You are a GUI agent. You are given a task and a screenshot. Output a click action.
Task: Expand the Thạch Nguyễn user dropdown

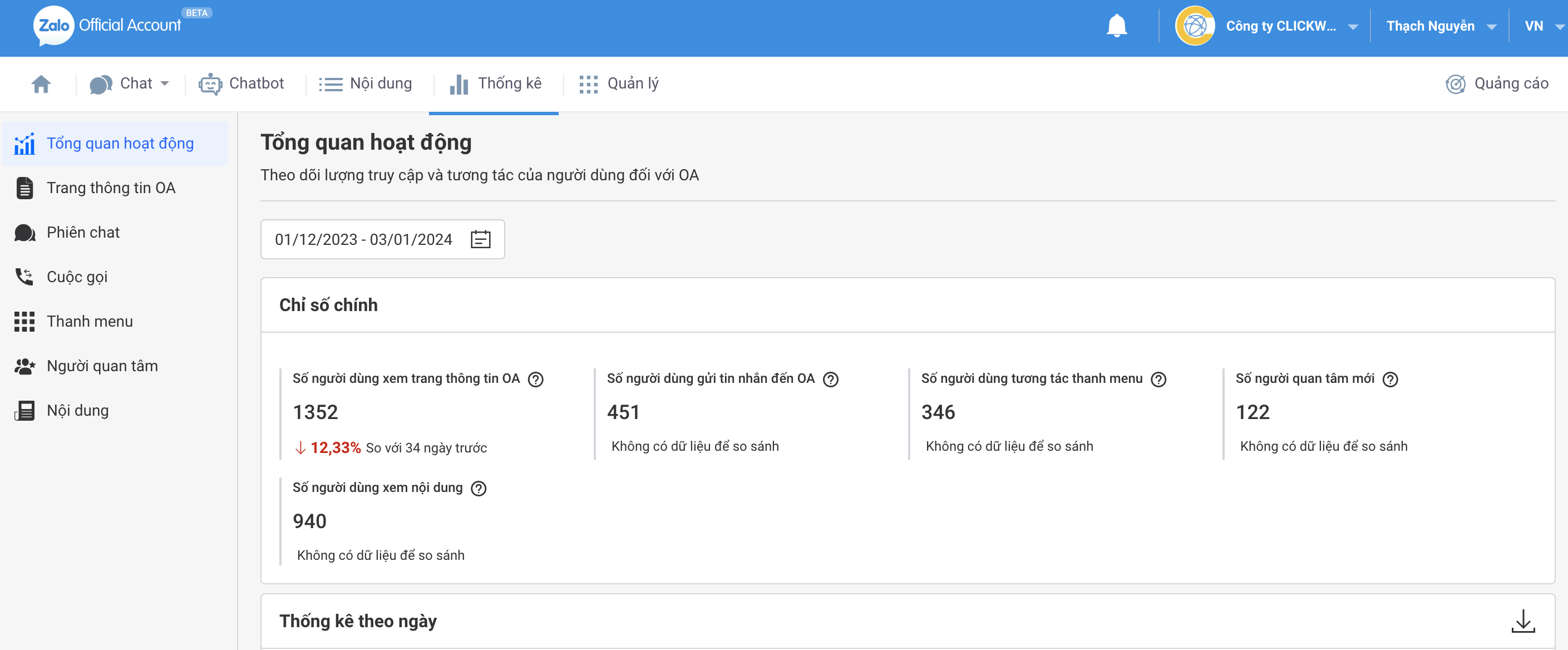pyautogui.click(x=1491, y=27)
